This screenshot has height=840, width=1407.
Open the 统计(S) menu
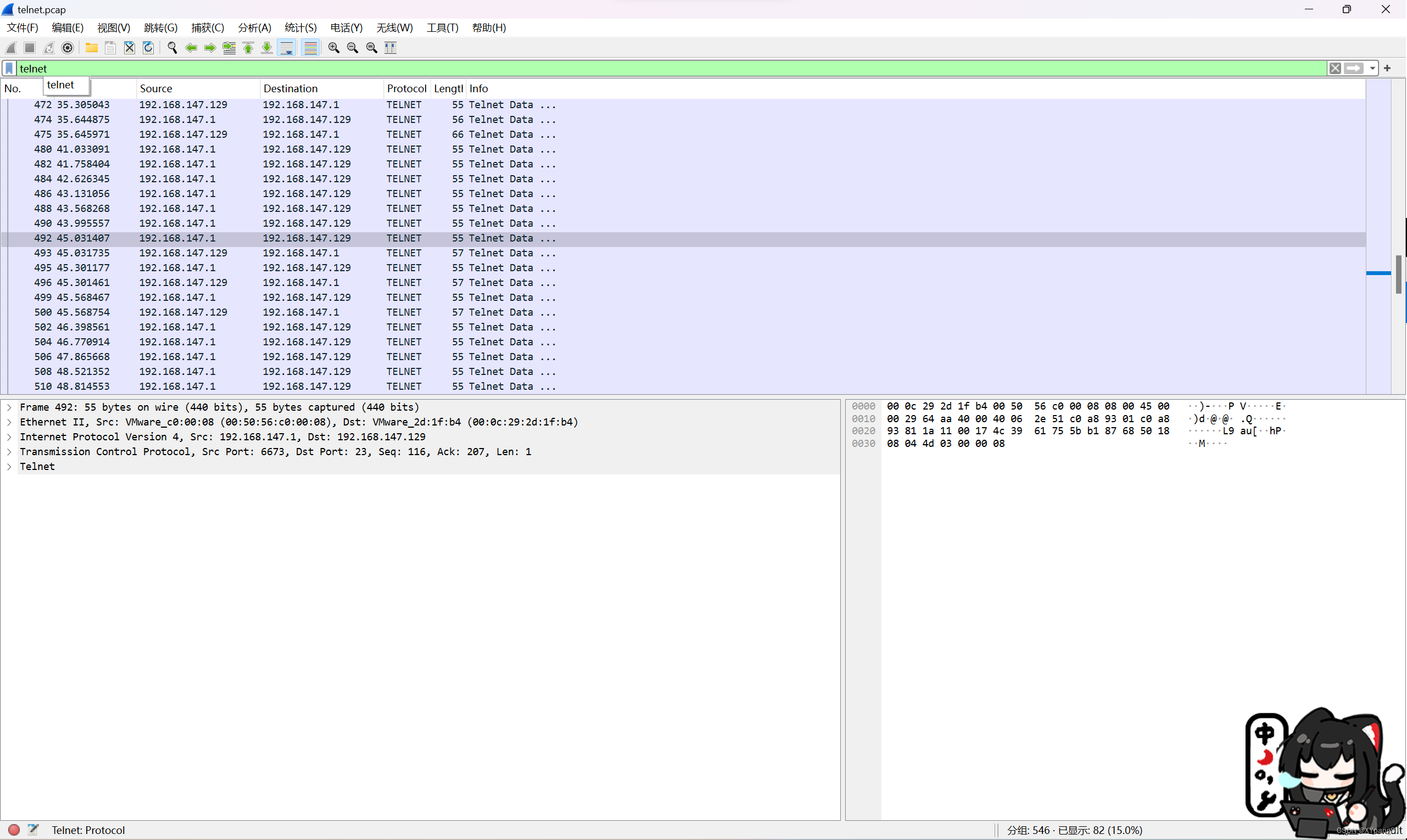point(300,27)
